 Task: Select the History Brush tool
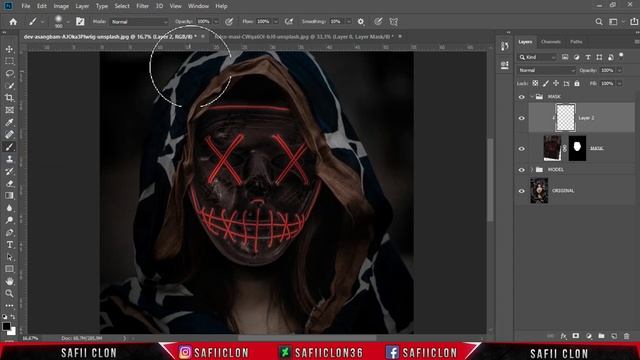point(9,171)
